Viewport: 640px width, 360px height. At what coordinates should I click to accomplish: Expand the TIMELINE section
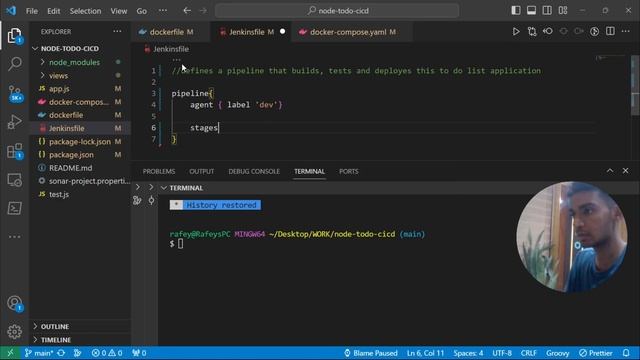80,340
